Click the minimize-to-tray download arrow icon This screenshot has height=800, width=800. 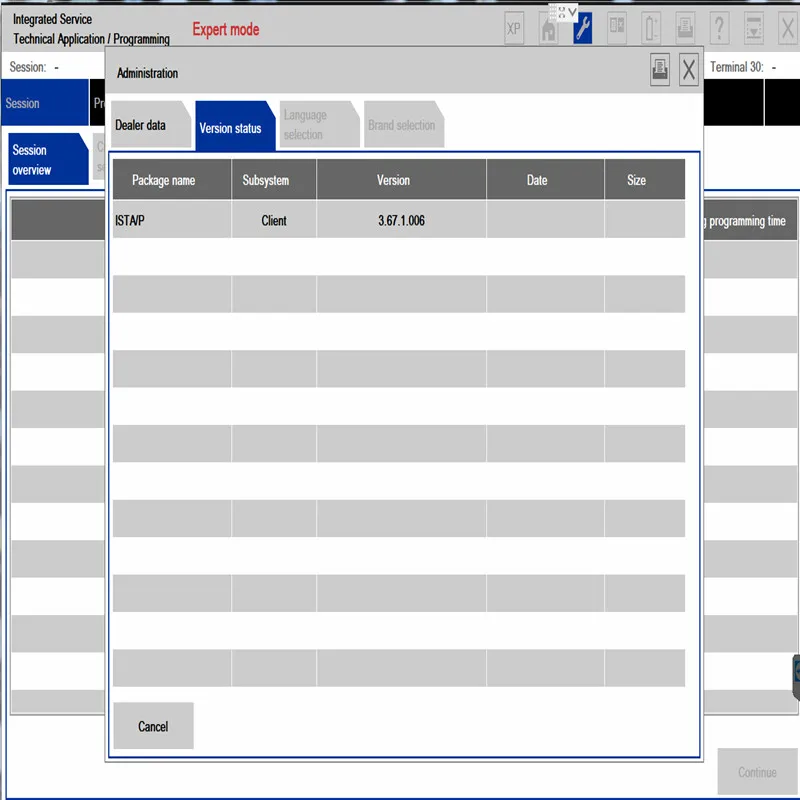[x=754, y=29]
